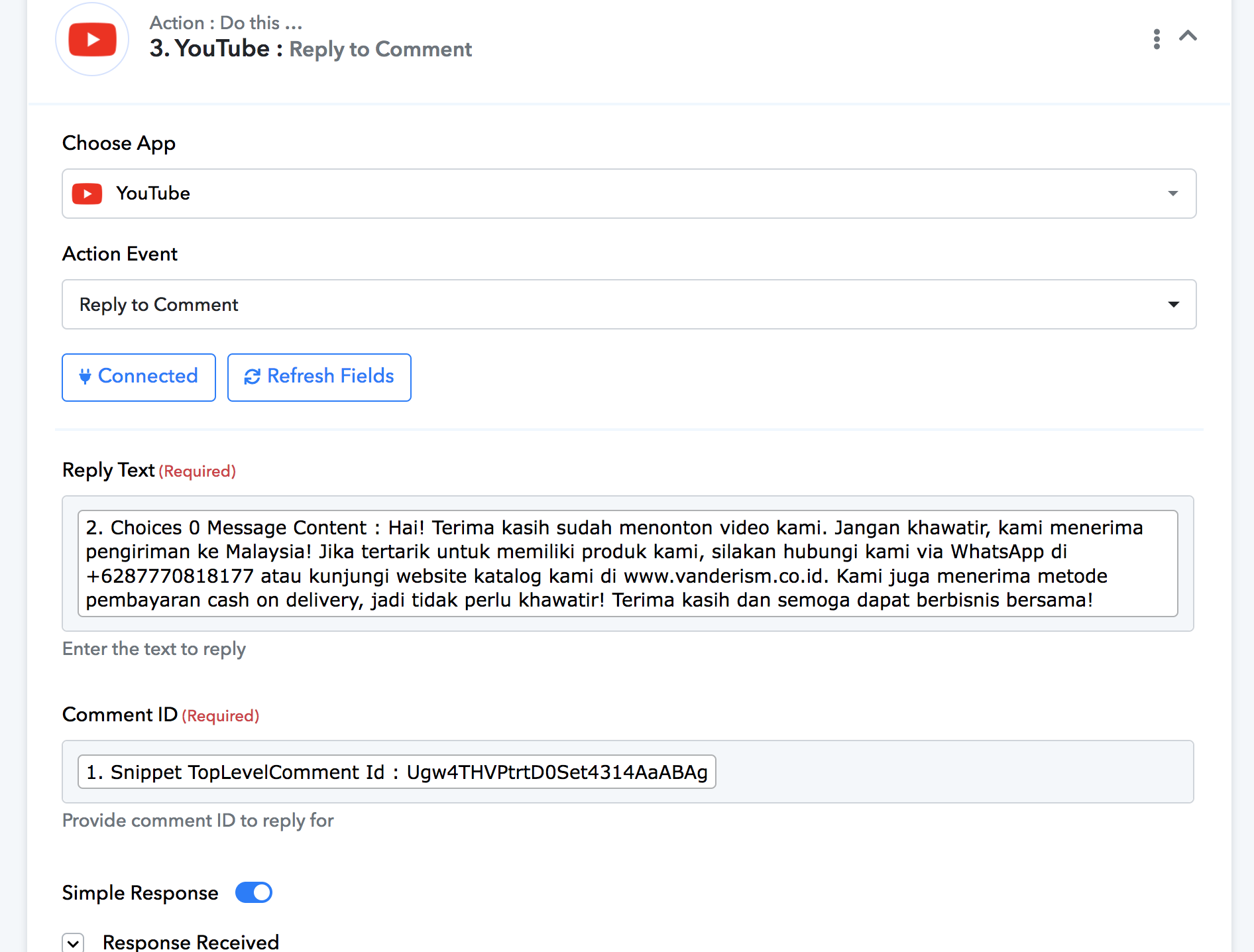Click the Choose App label
Viewport: 1254px width, 952px height.
(119, 143)
